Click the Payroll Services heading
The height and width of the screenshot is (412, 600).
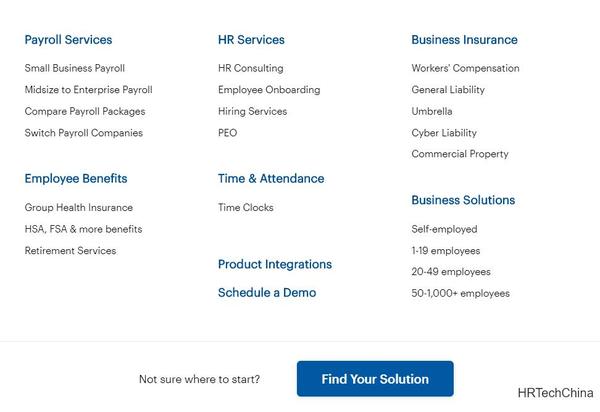click(x=68, y=40)
